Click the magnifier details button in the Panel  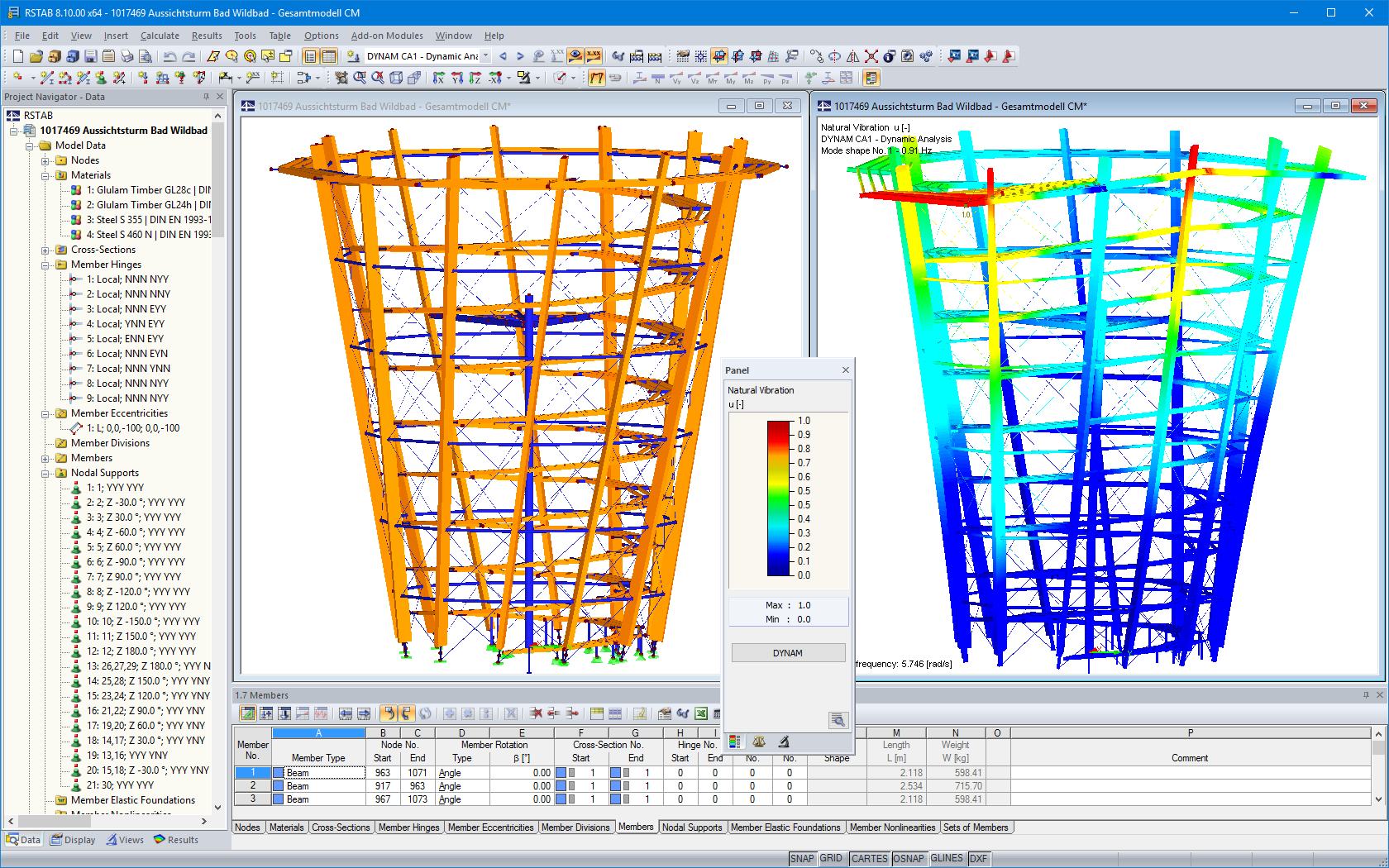tap(838, 720)
